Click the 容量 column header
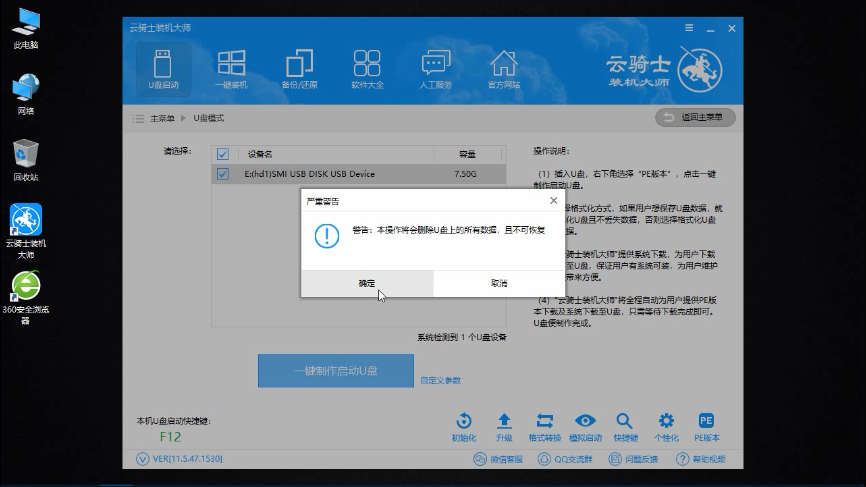The width and height of the screenshot is (866, 487). pyautogui.click(x=467, y=154)
